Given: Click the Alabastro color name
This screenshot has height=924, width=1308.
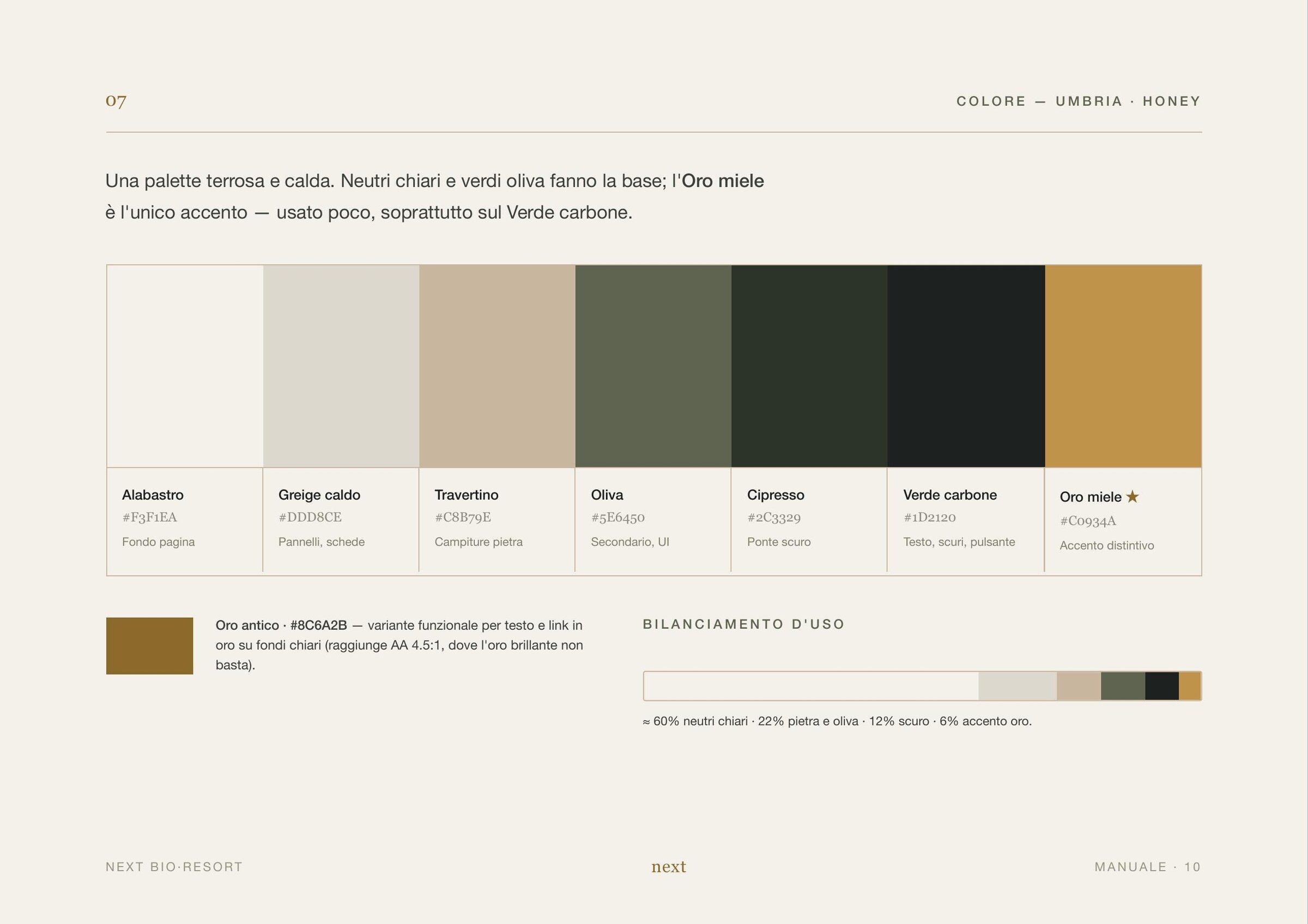Looking at the screenshot, I should (153, 495).
